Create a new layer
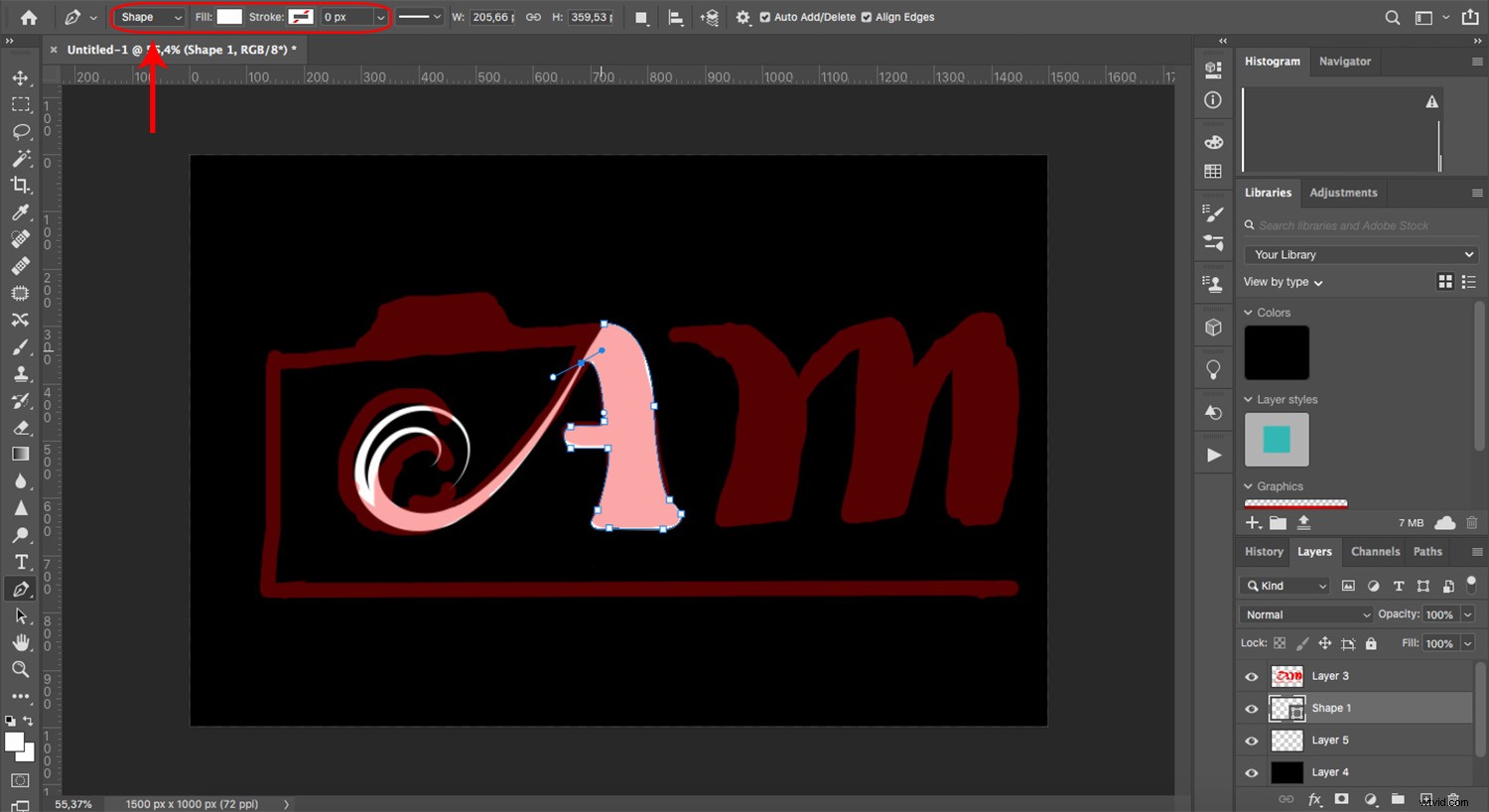Image resolution: width=1489 pixels, height=812 pixels. pos(1425,799)
